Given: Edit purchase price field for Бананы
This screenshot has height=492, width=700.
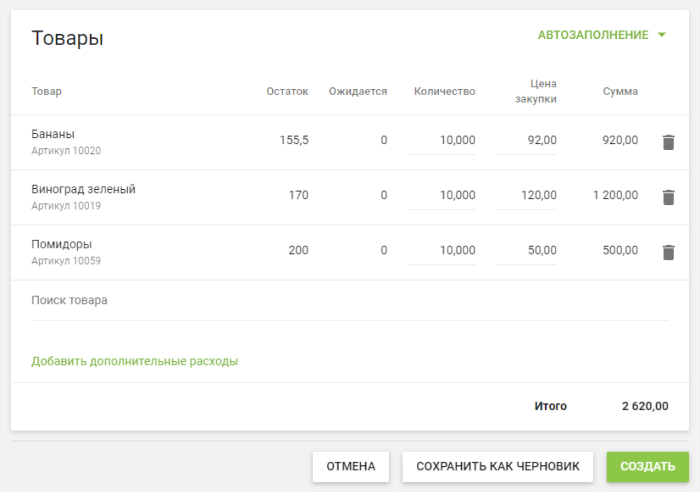Looking at the screenshot, I should coord(526,141).
